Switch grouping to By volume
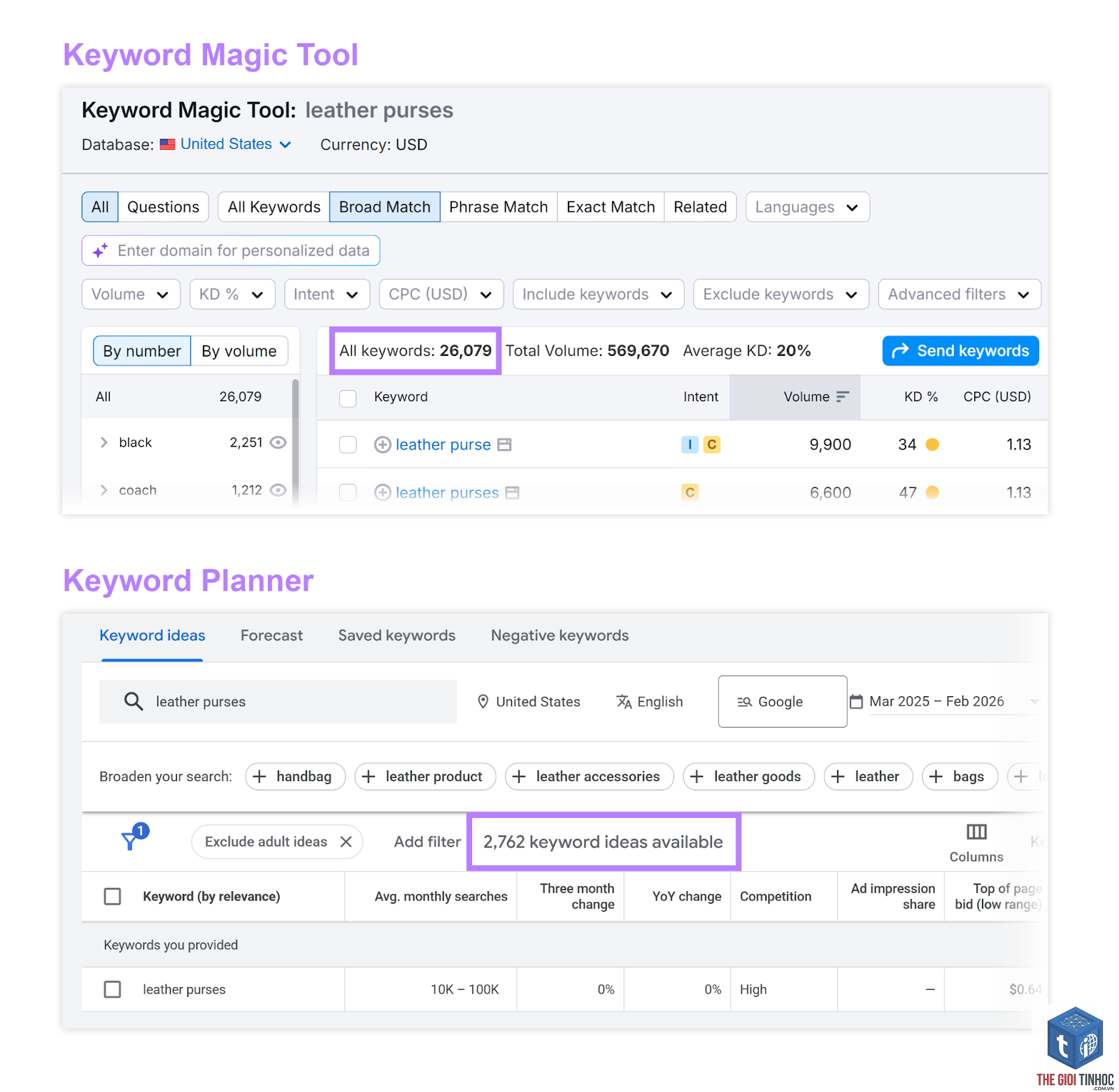The height and width of the screenshot is (1092, 1119). tap(239, 351)
